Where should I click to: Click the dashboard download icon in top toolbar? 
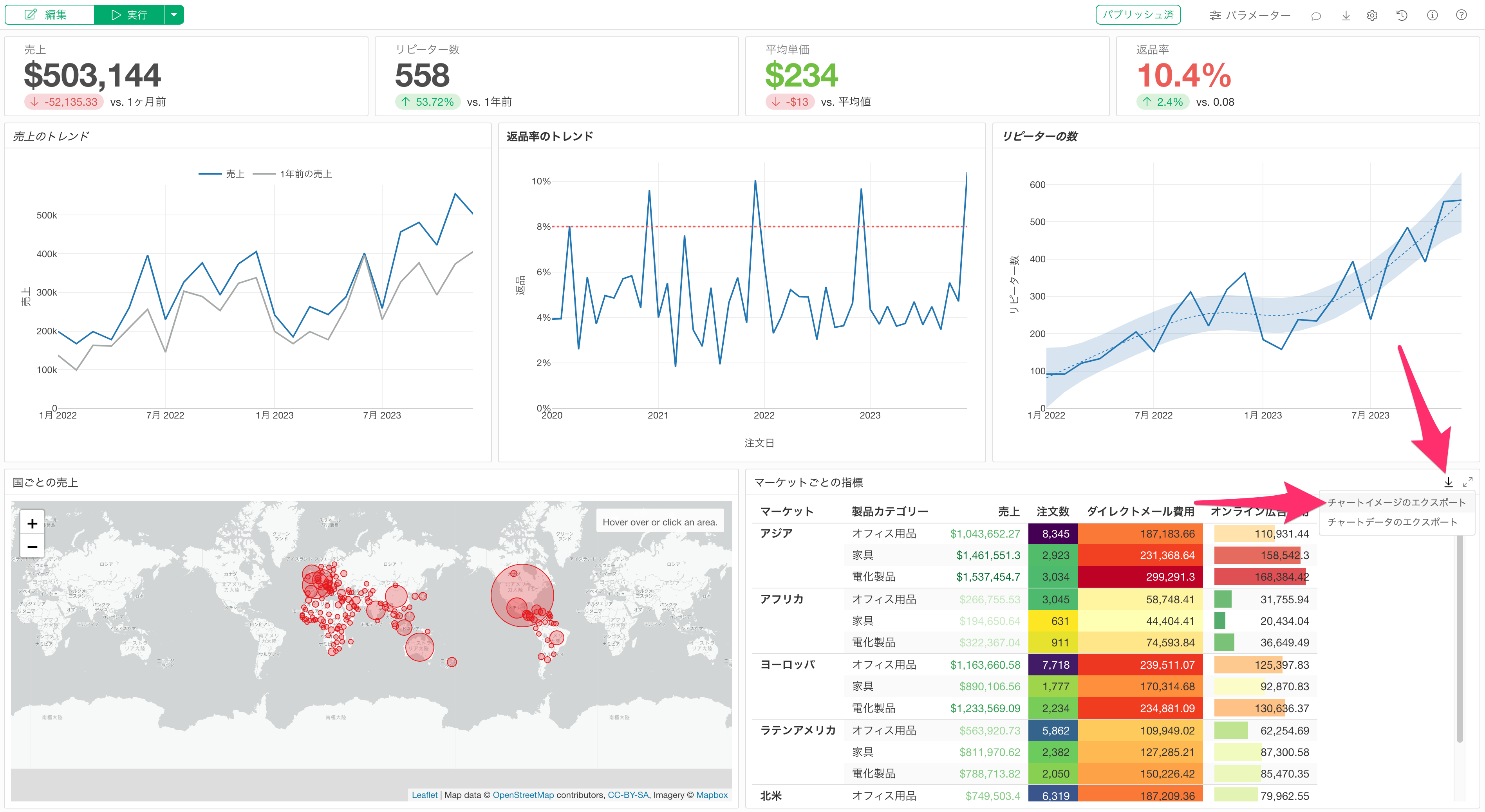click(x=1346, y=16)
